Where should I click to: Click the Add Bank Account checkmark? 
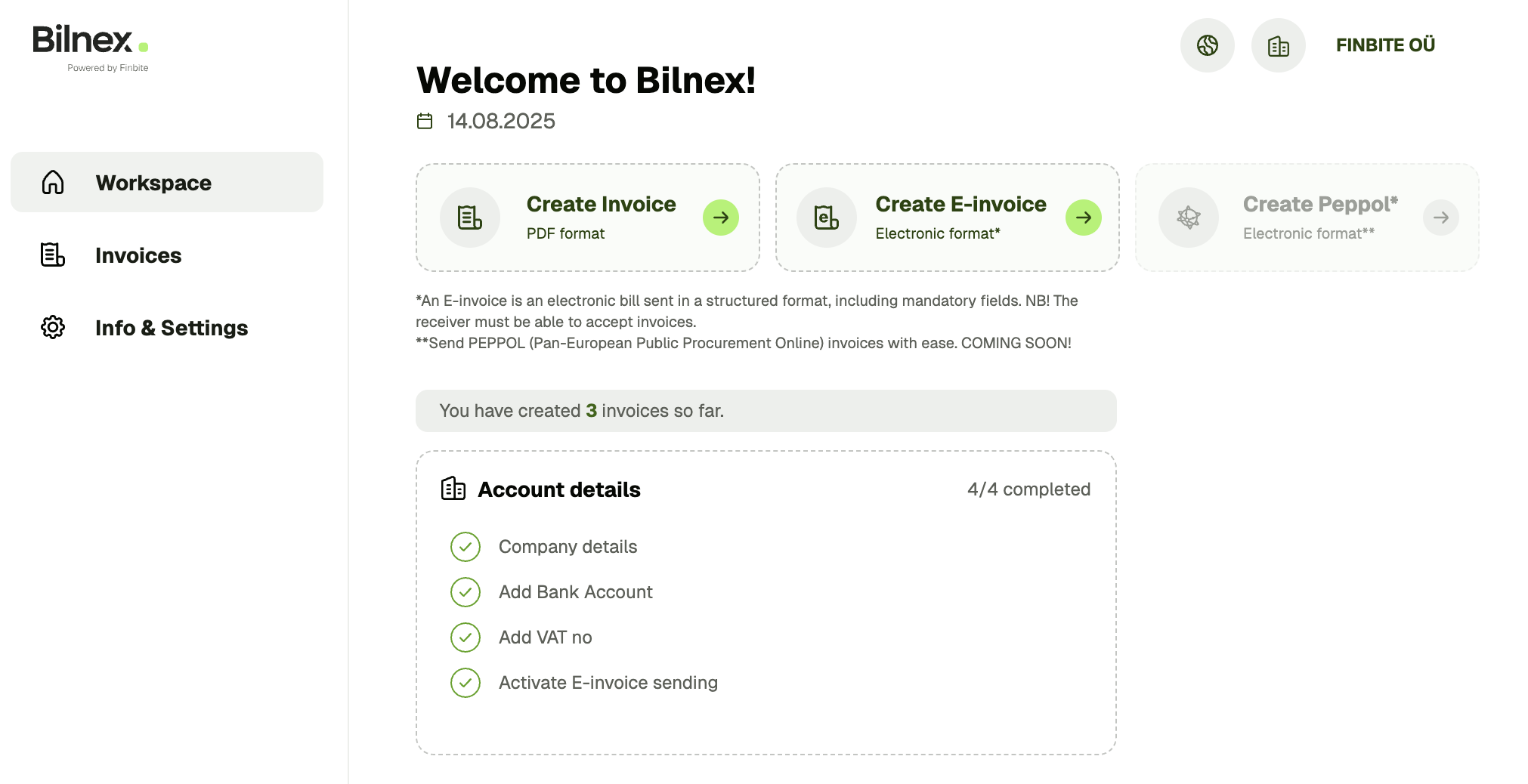pos(466,592)
